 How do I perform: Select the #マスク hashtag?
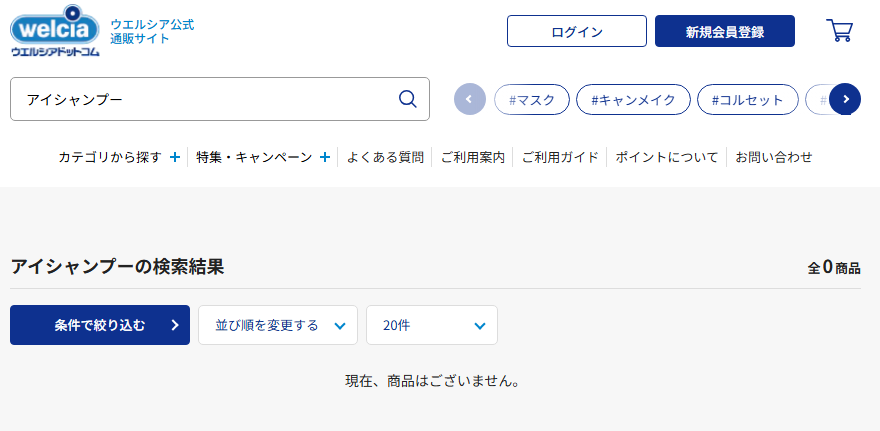click(x=532, y=99)
